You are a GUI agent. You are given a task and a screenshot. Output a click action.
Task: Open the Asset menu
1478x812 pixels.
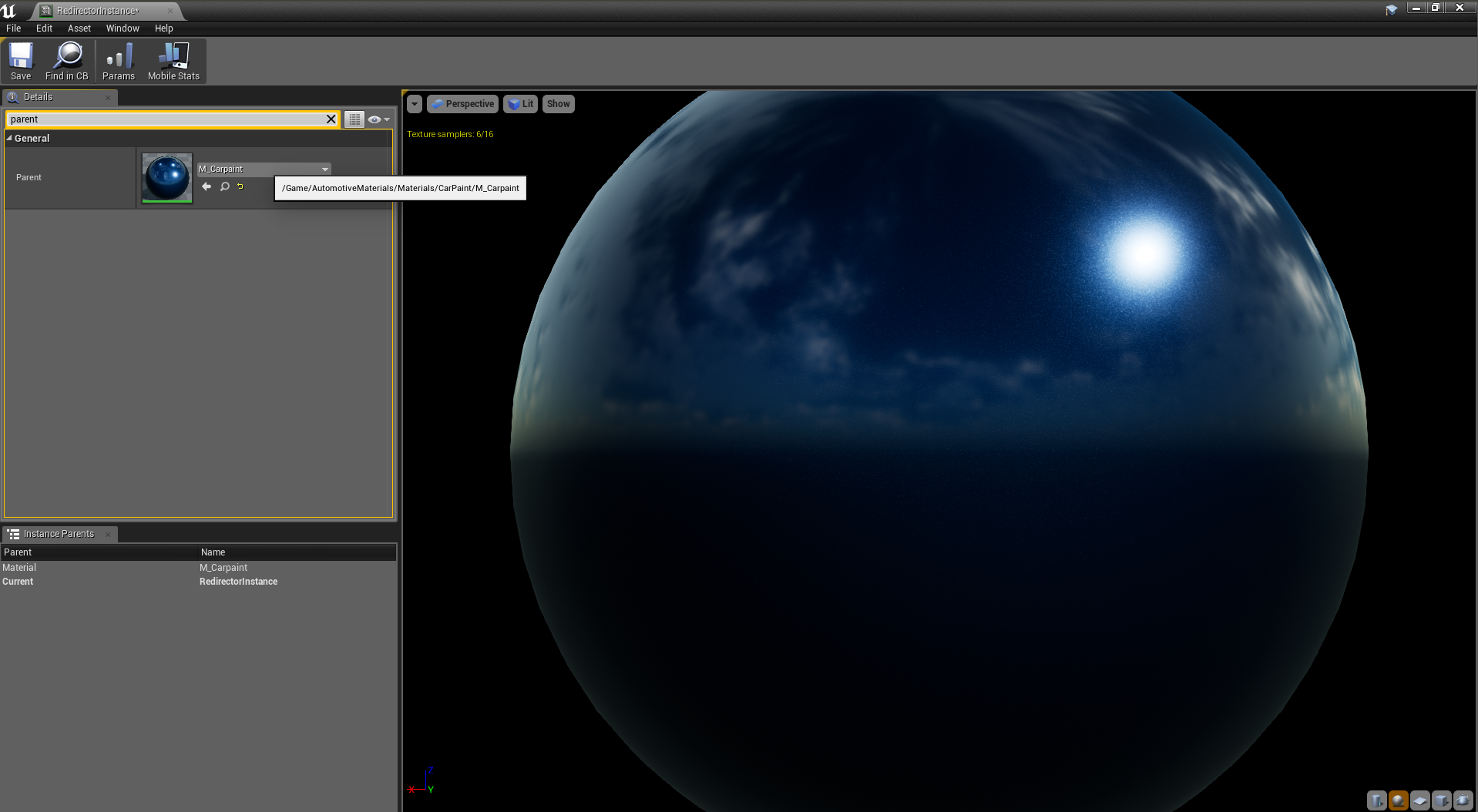[x=79, y=29]
